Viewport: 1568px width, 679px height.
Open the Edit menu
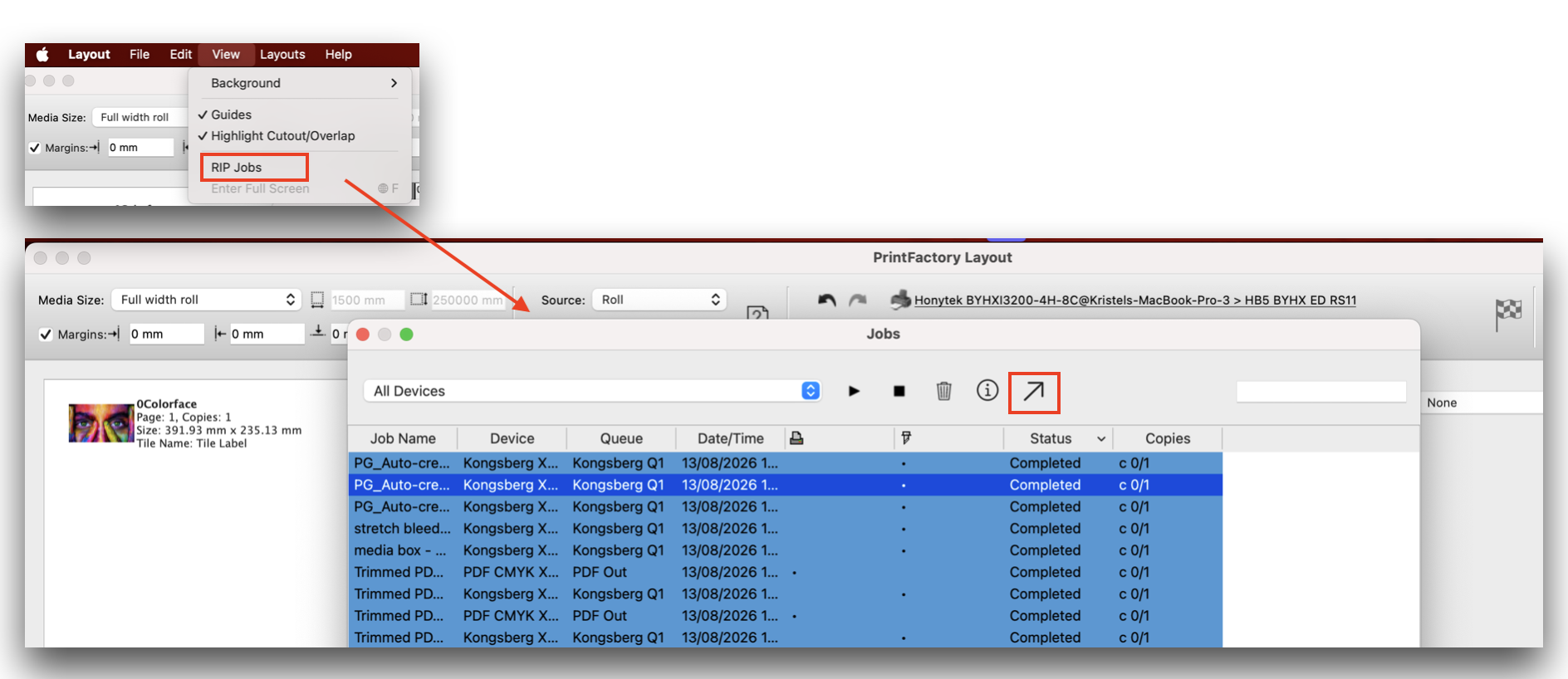pos(181,55)
